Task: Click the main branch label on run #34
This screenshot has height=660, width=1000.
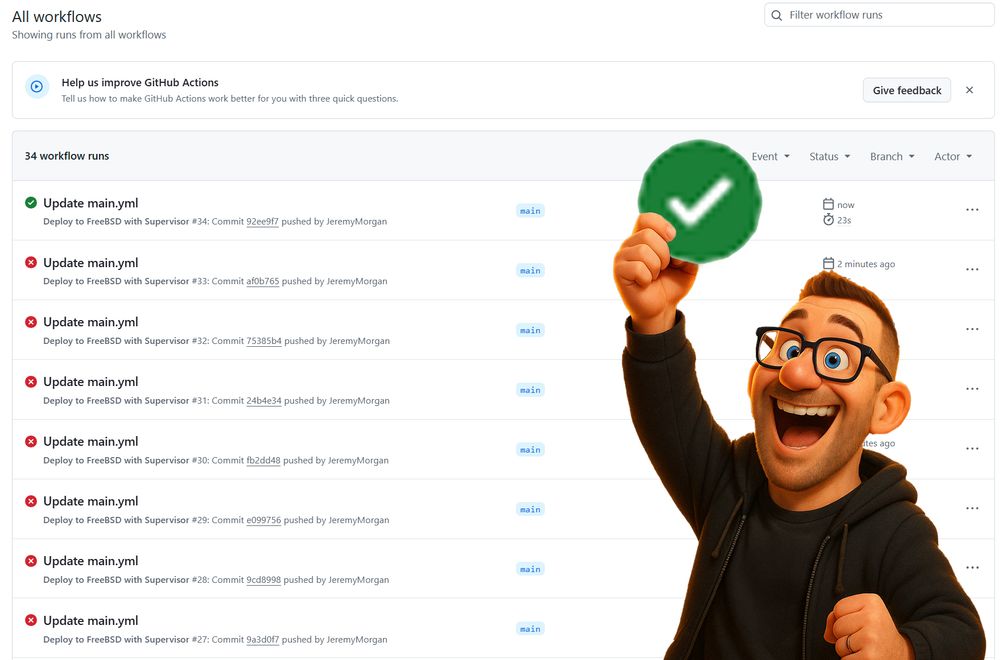Action: coord(530,211)
